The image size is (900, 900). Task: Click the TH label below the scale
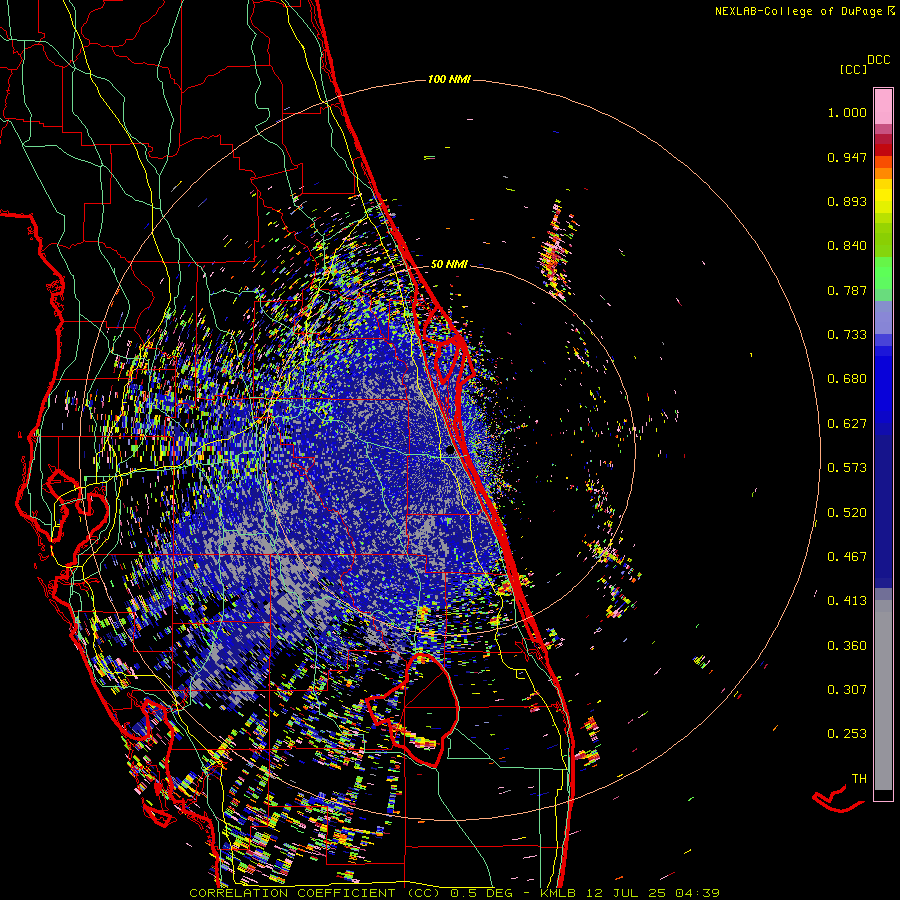859,779
